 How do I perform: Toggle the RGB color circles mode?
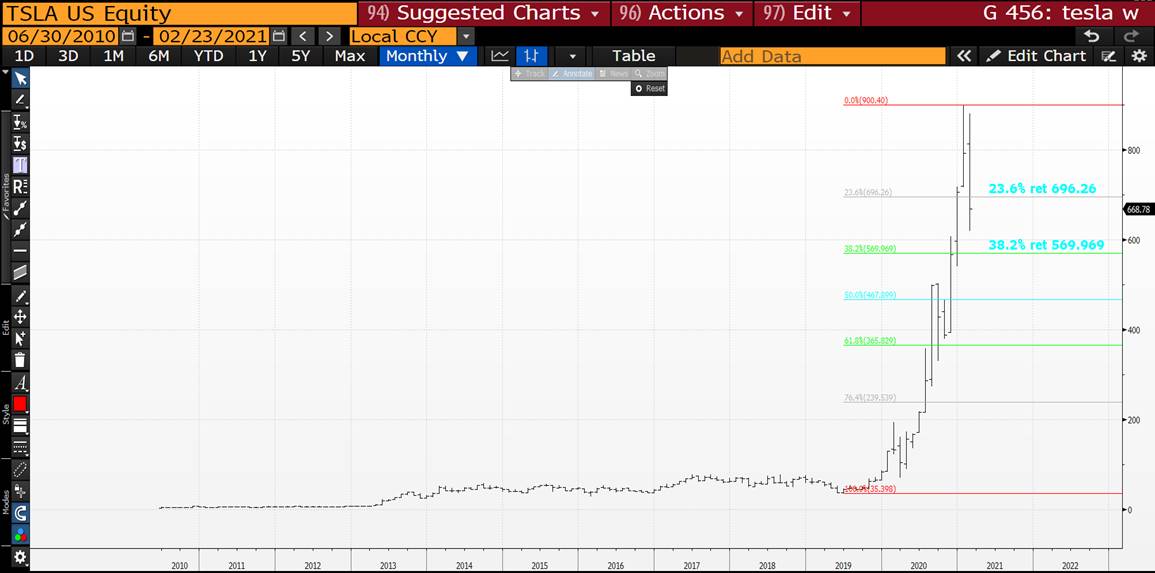pos(21,534)
